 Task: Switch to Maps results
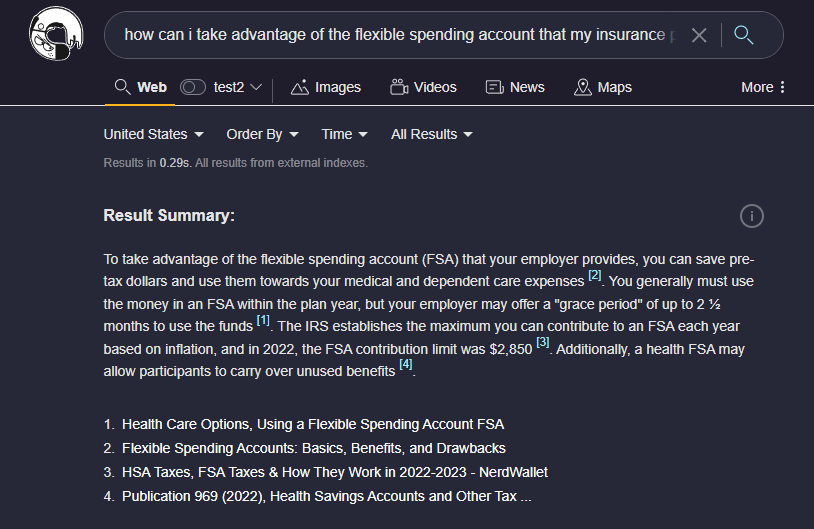click(x=603, y=87)
